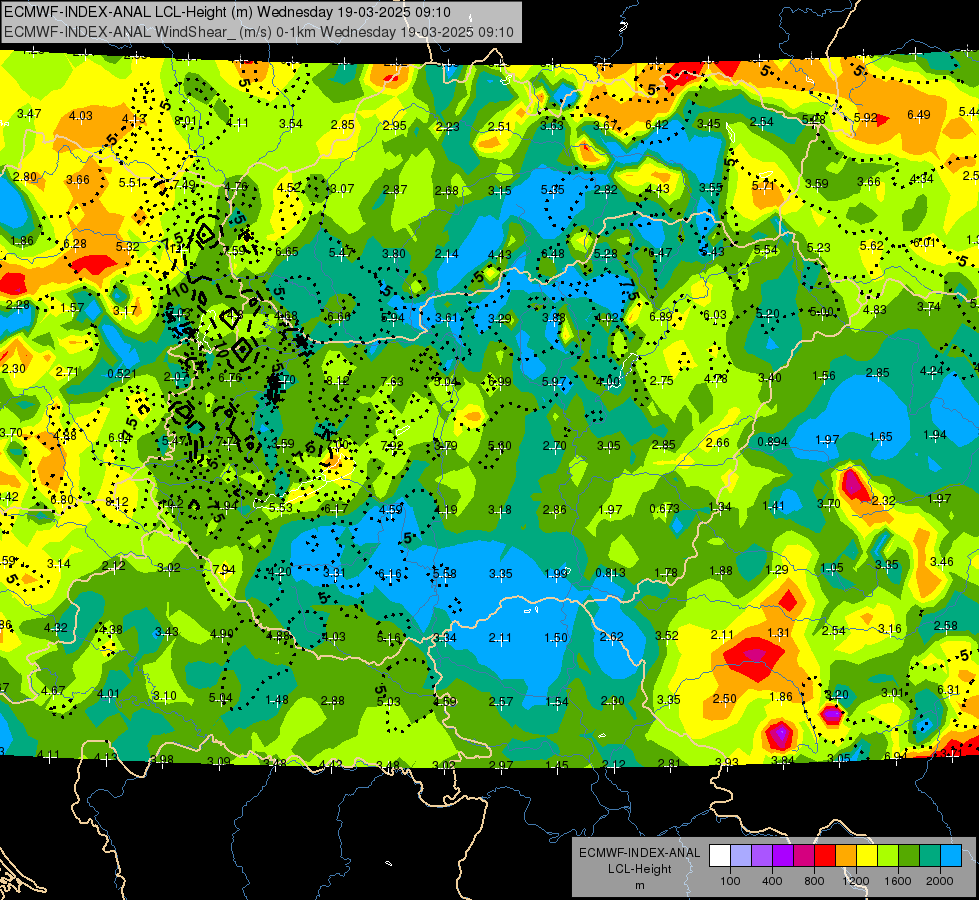The image size is (979, 900).
Task: Click wind shear value 6.89
Action: pyautogui.click(x=661, y=317)
